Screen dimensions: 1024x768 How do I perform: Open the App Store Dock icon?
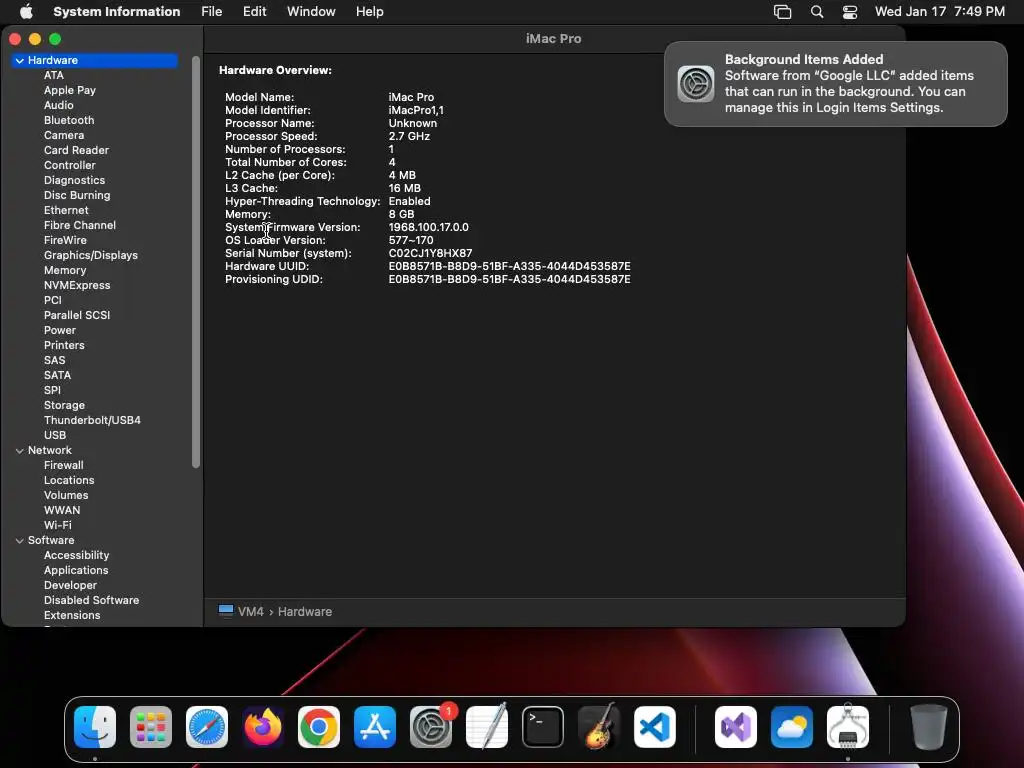click(375, 727)
